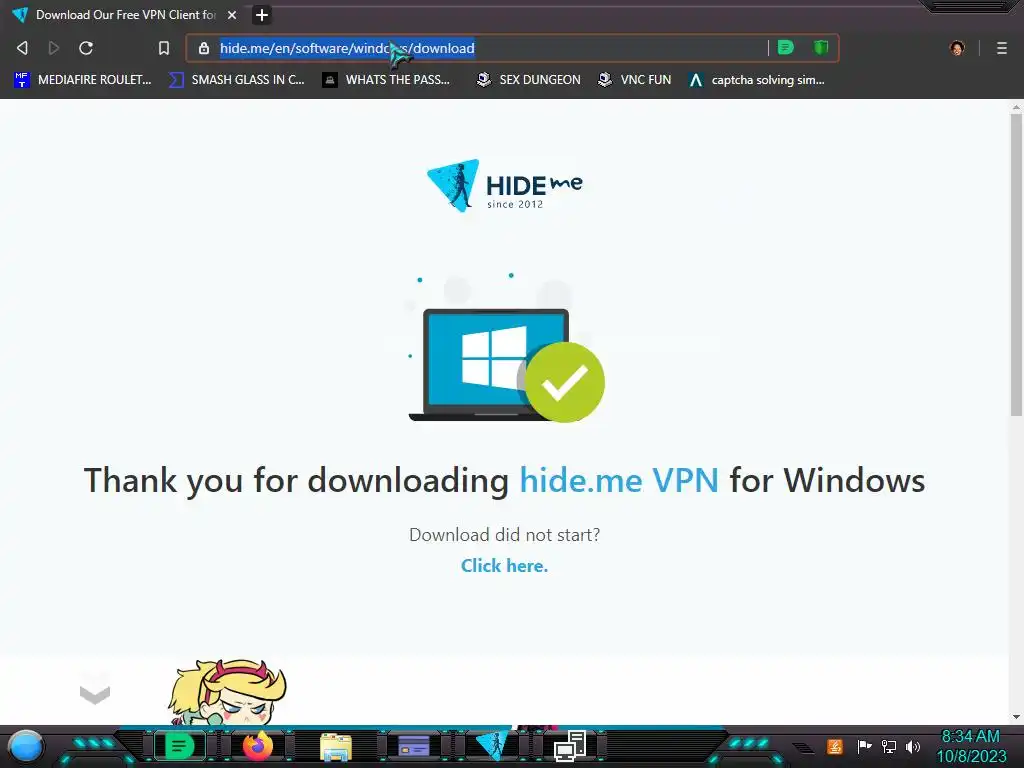Bookmark this page with the bookmark icon

click(164, 48)
